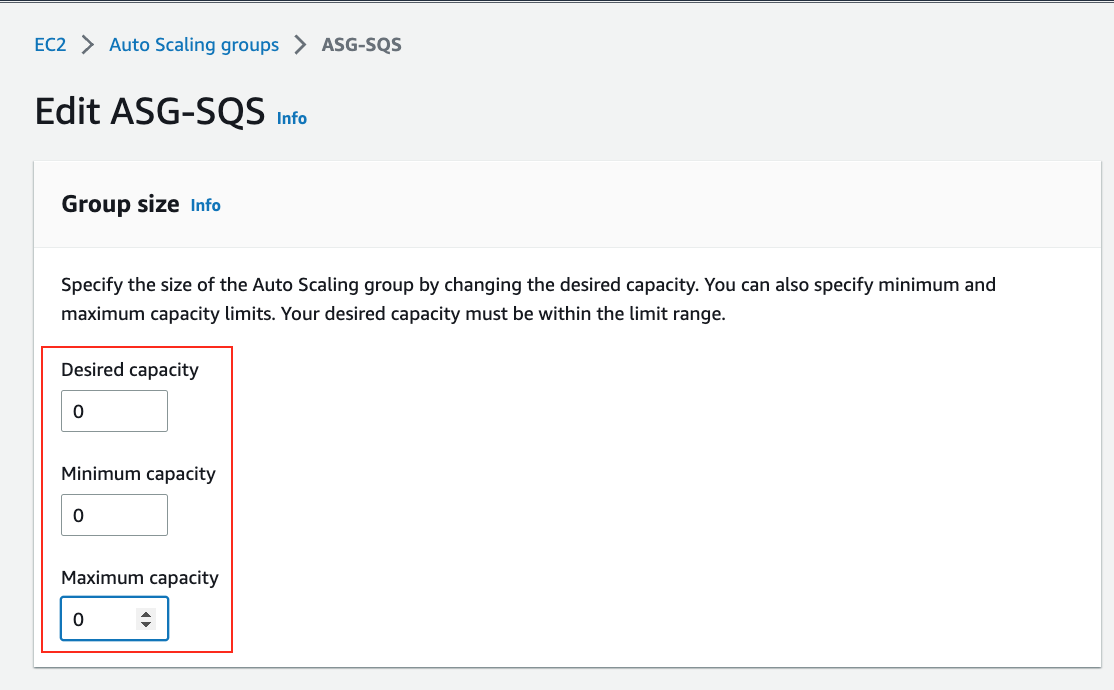Viewport: 1114px width, 690px height.
Task: Click the Group size section heading
Action: [120, 204]
